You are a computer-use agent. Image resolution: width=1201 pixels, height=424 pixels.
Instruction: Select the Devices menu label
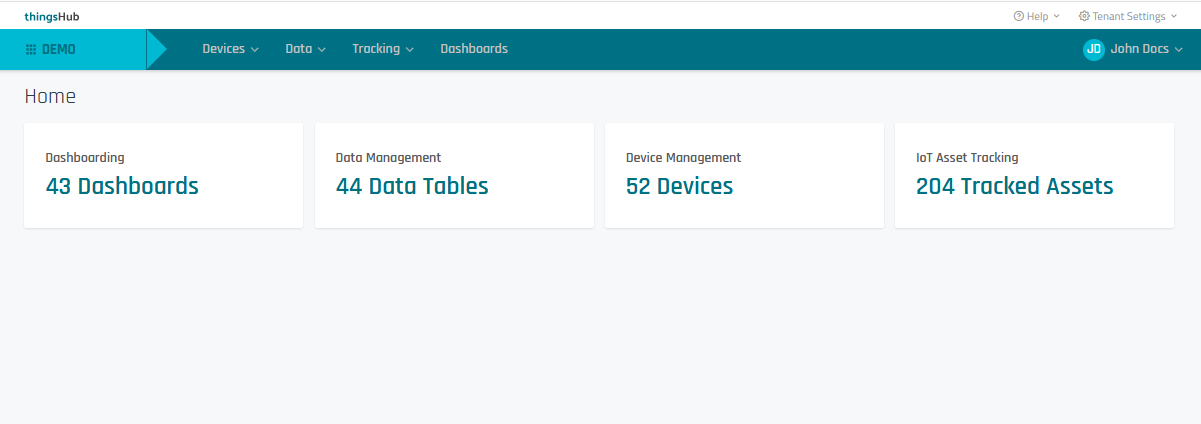(223, 49)
